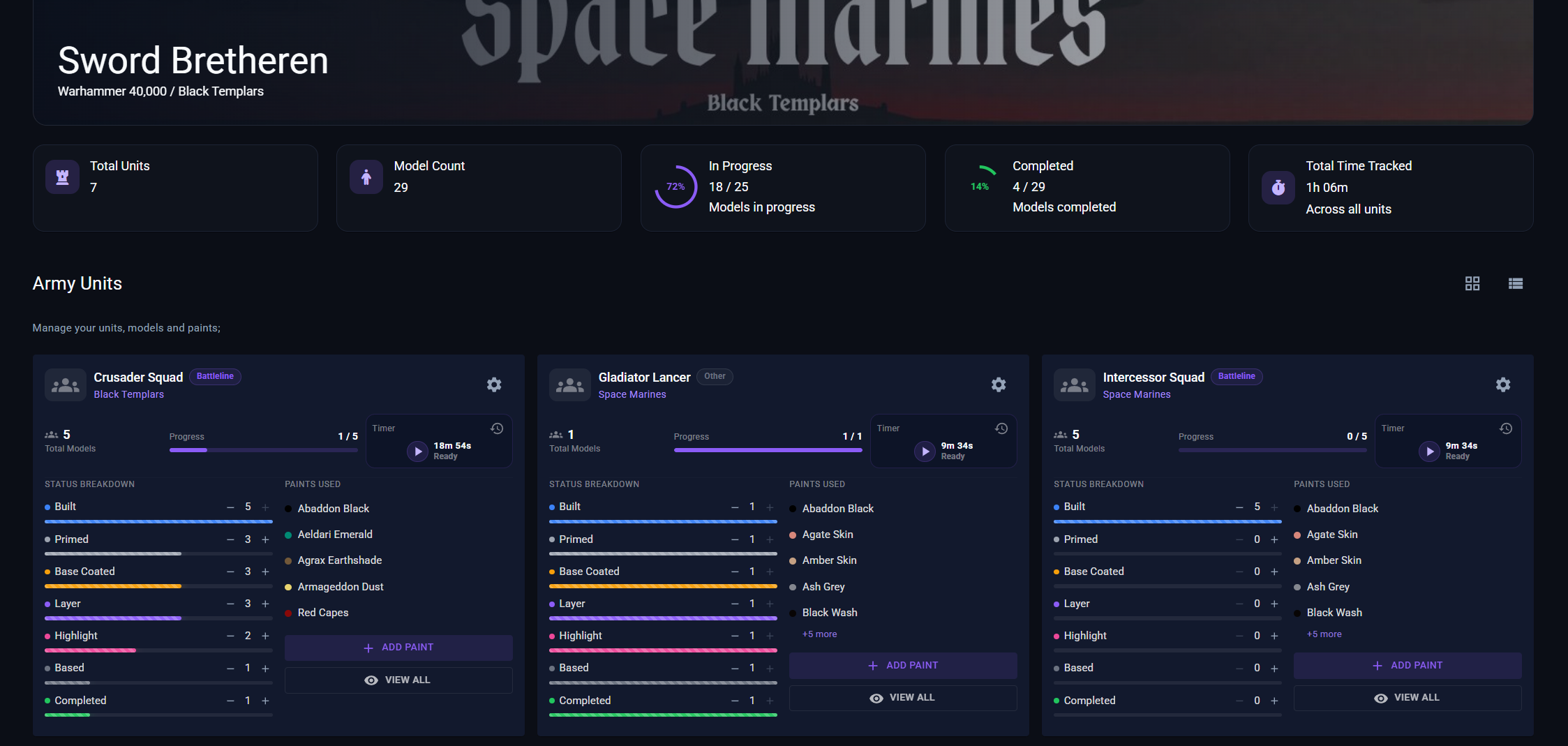Decrease Gladiator Lancer Completed count

click(735, 701)
